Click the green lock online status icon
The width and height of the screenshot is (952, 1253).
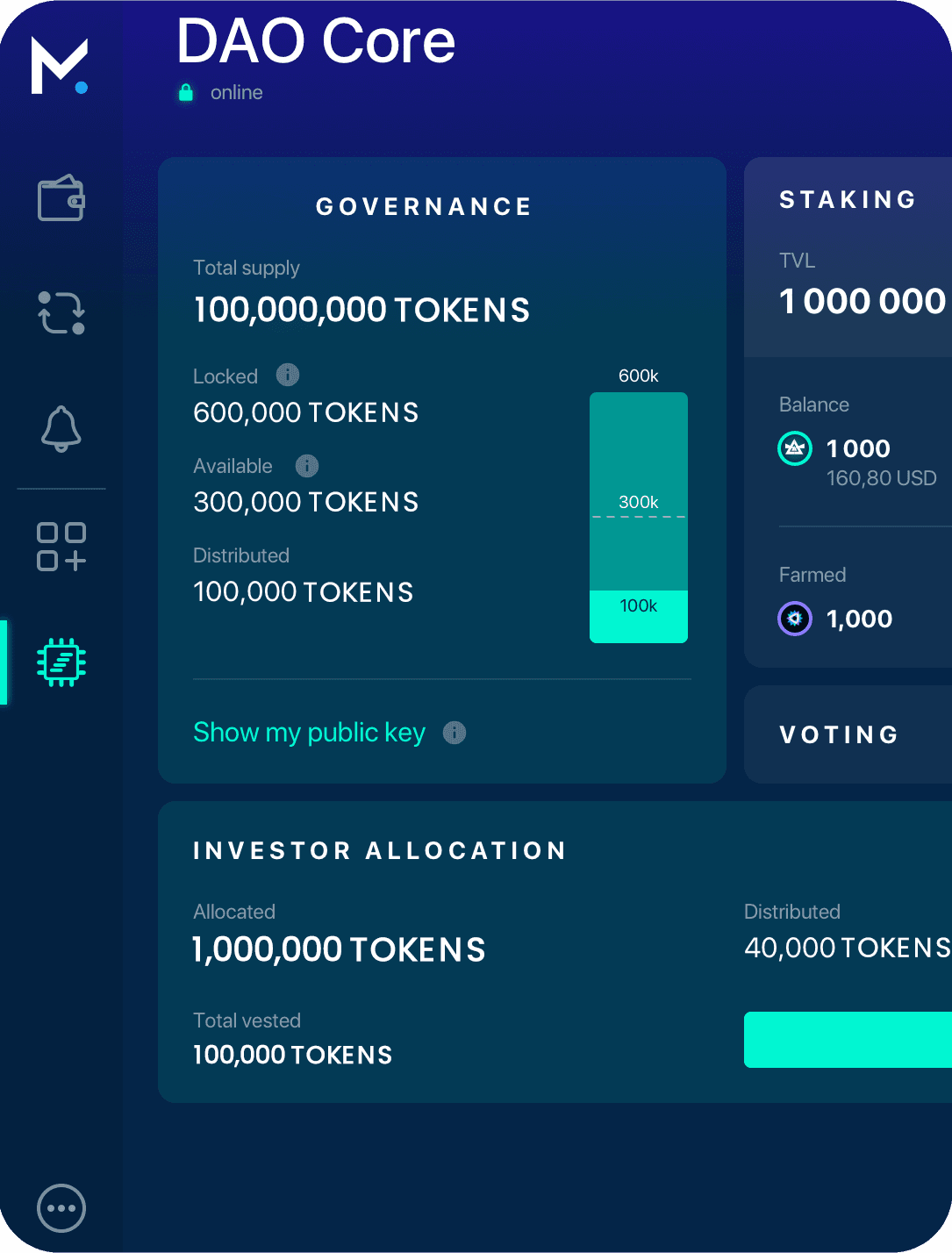point(186,92)
